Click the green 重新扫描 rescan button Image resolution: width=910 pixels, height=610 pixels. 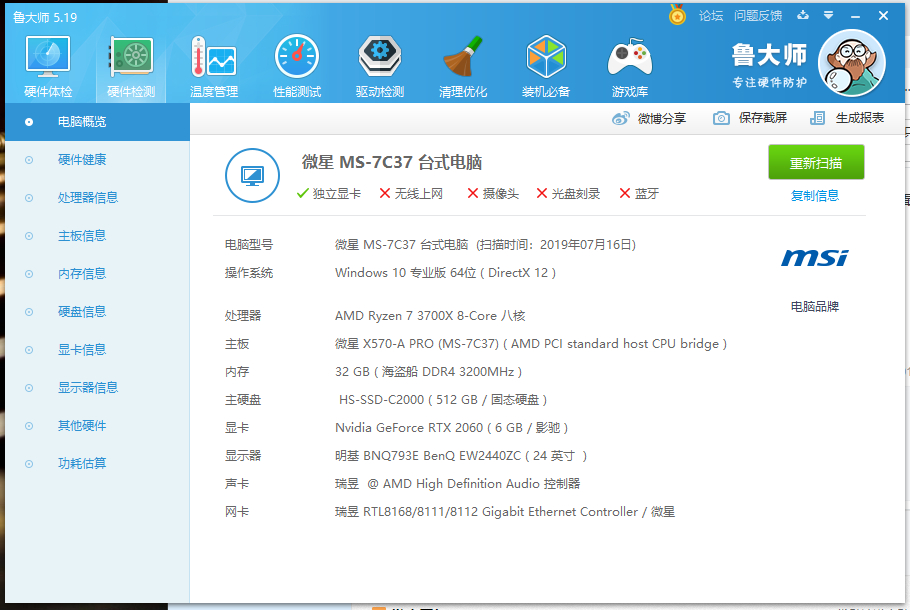coord(816,163)
